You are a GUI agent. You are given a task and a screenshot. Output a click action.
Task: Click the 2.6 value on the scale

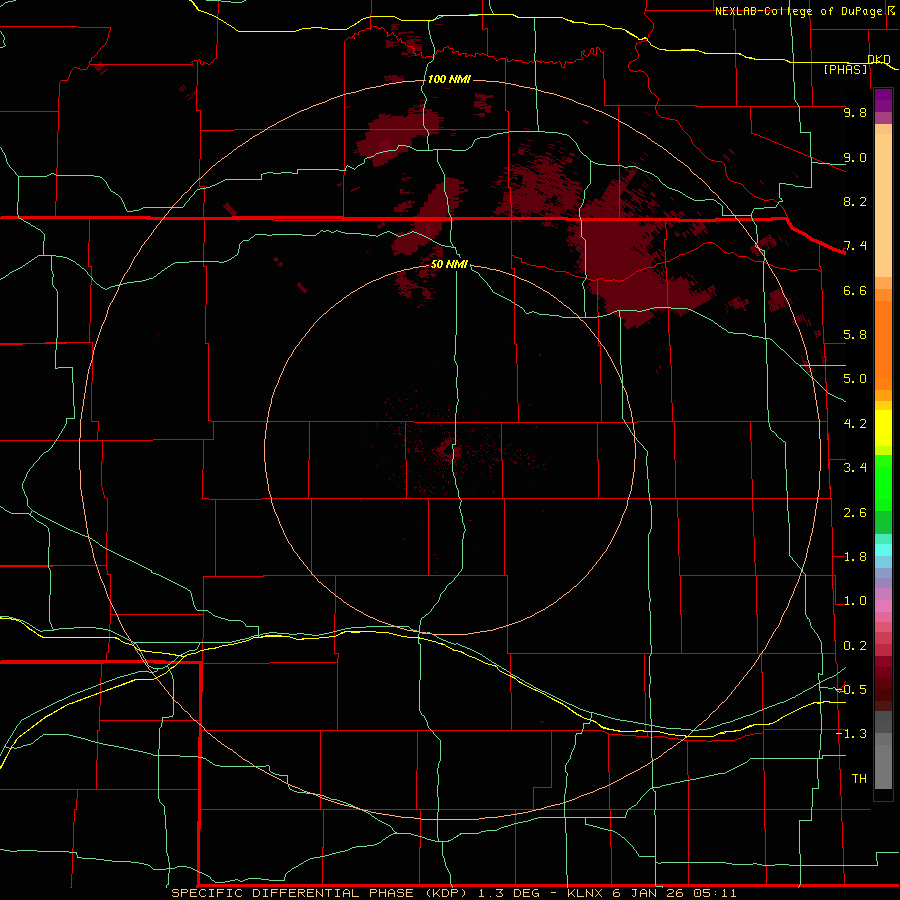(x=855, y=513)
